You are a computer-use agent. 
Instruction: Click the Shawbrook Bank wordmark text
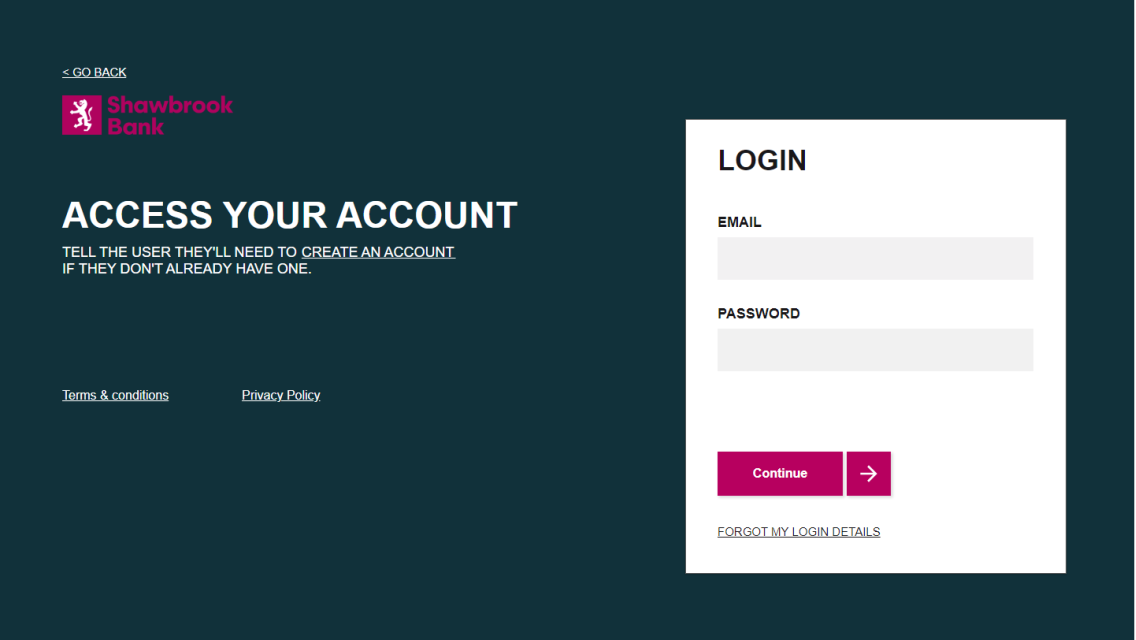pos(169,115)
